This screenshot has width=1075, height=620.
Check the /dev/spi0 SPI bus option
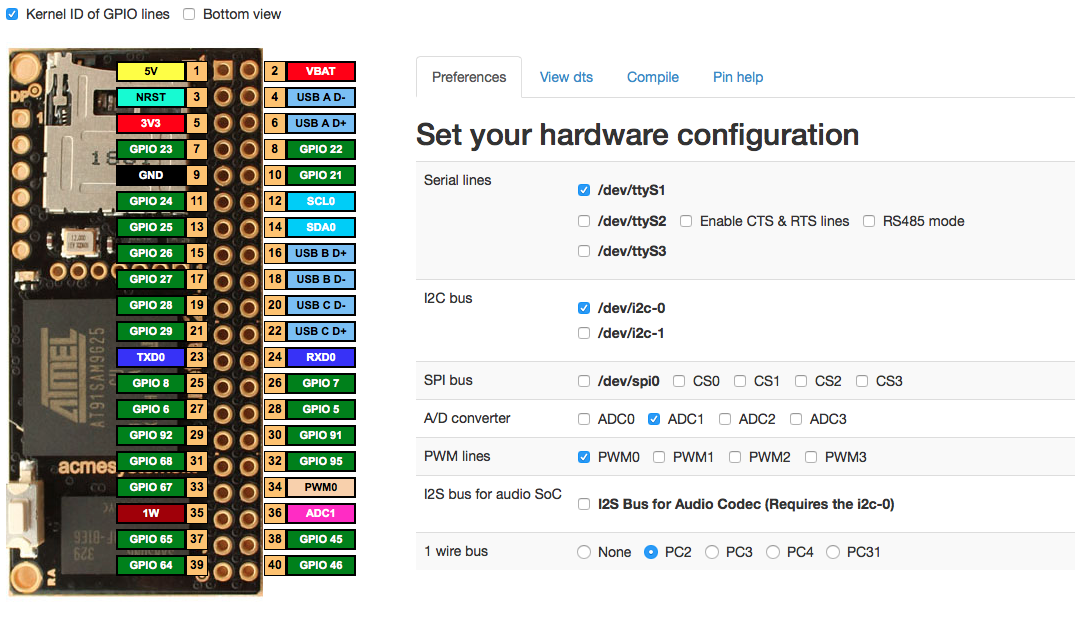584,381
